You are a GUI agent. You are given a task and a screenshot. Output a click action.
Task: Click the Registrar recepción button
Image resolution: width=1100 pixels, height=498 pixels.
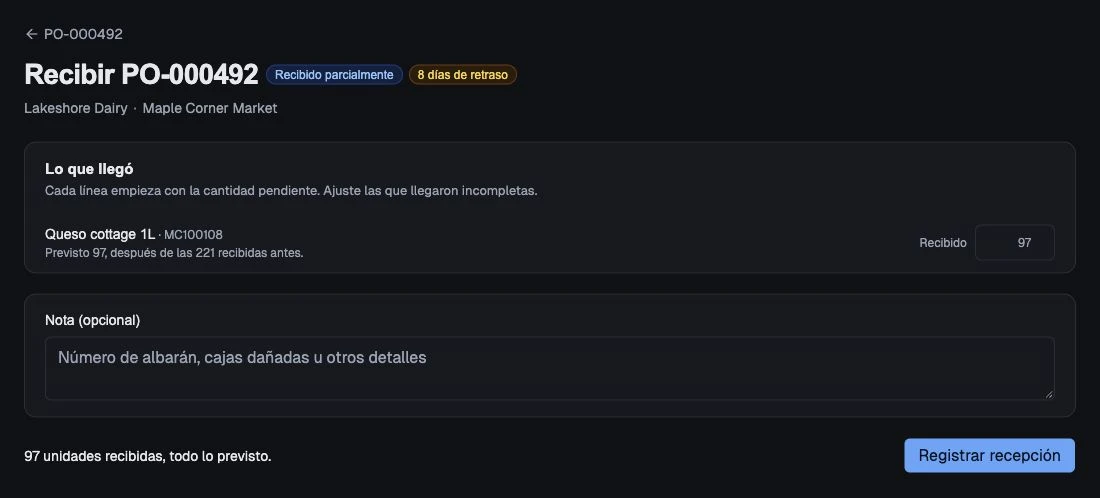(989, 456)
